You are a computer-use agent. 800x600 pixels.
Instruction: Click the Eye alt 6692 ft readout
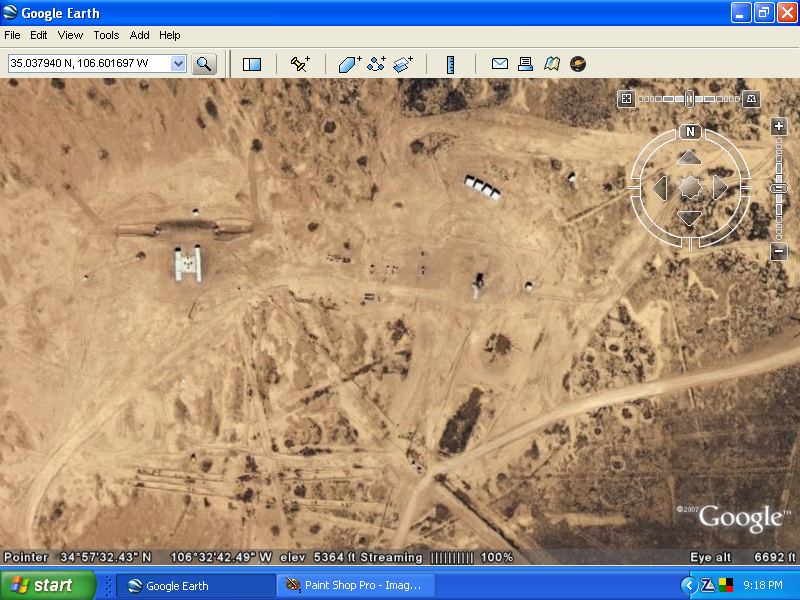pyautogui.click(x=742, y=557)
